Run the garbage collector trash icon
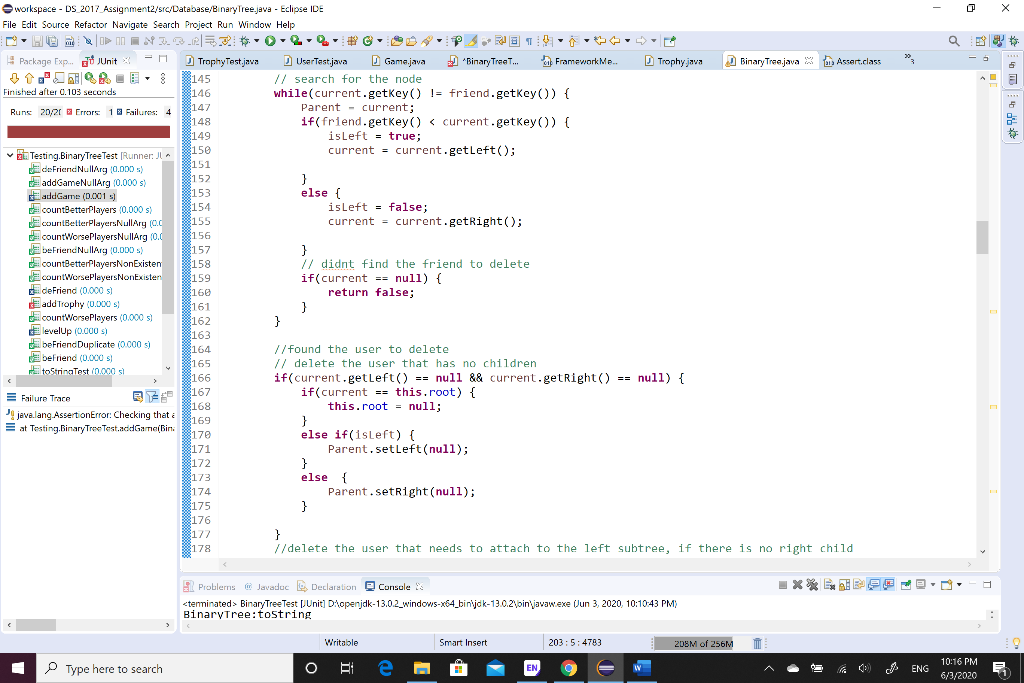 point(758,643)
